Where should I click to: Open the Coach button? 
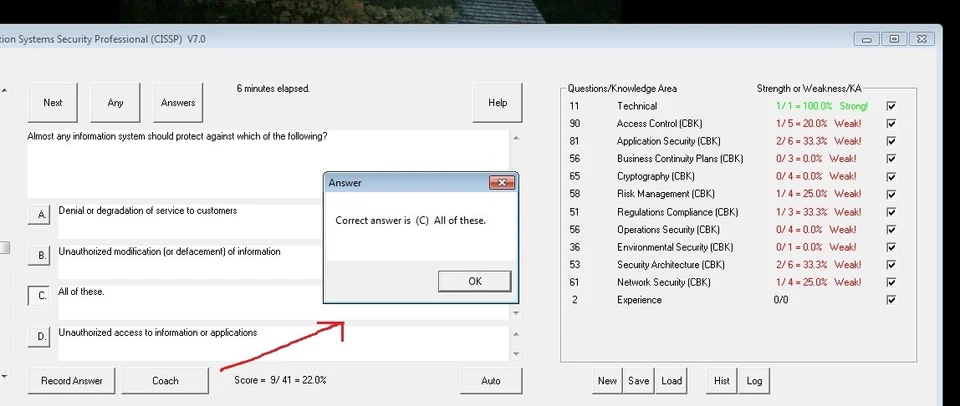click(165, 381)
